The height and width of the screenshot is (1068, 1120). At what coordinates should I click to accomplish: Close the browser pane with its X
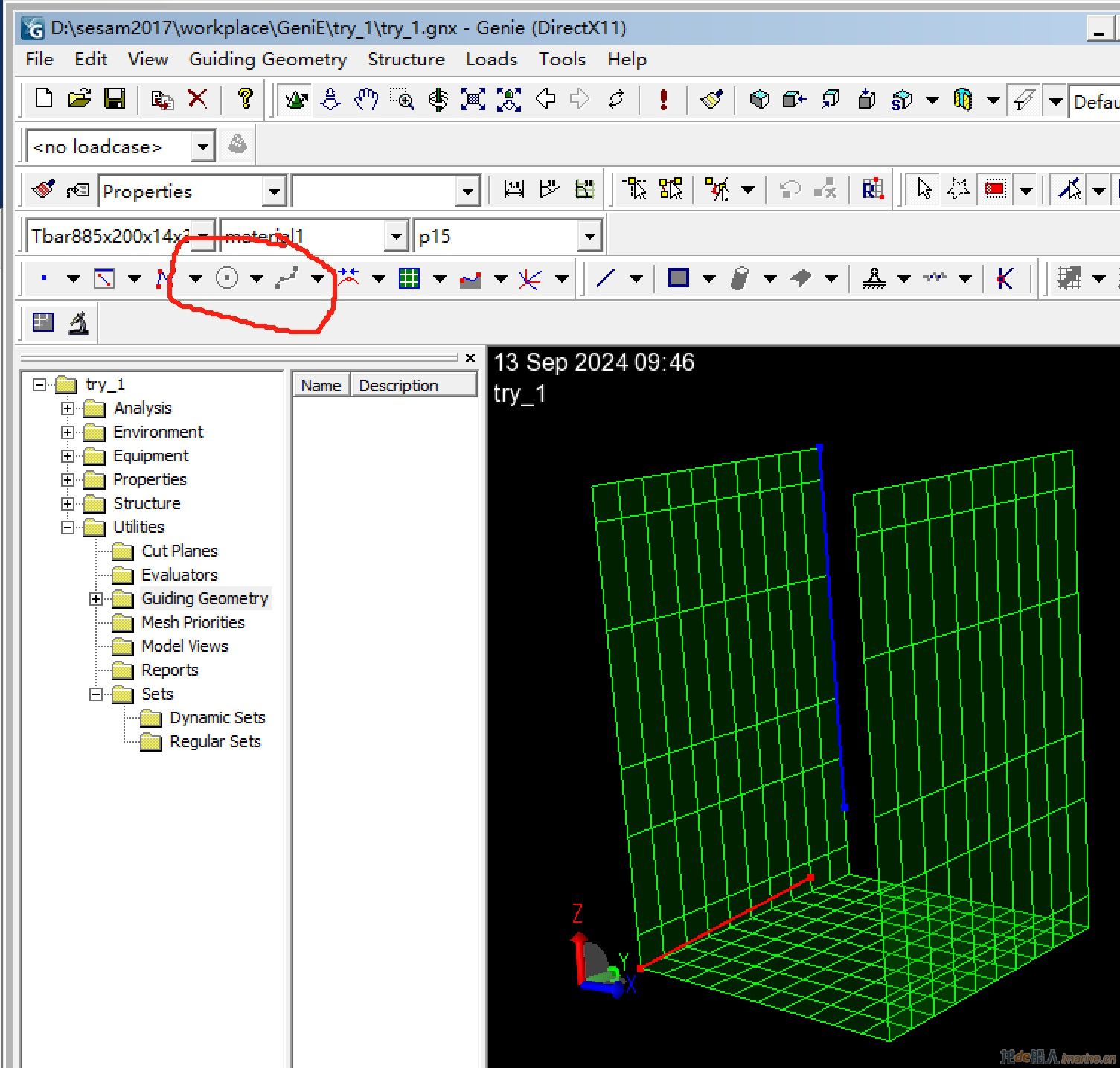[x=470, y=358]
